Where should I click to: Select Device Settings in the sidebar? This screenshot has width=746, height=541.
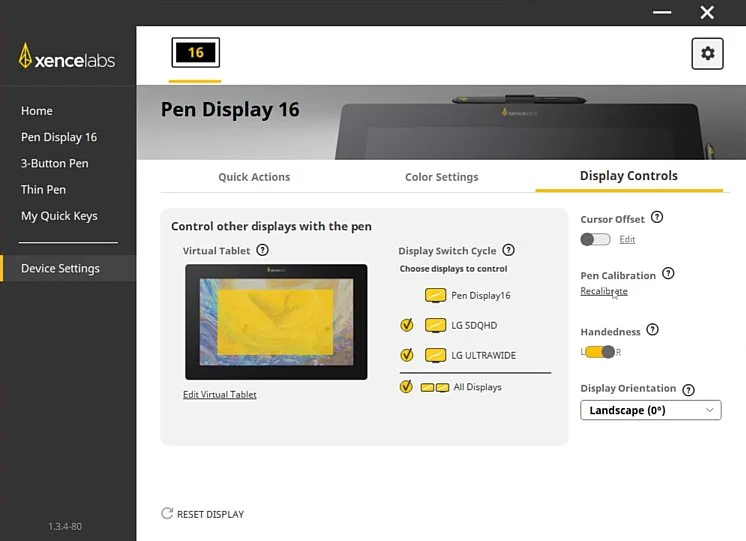point(68,268)
